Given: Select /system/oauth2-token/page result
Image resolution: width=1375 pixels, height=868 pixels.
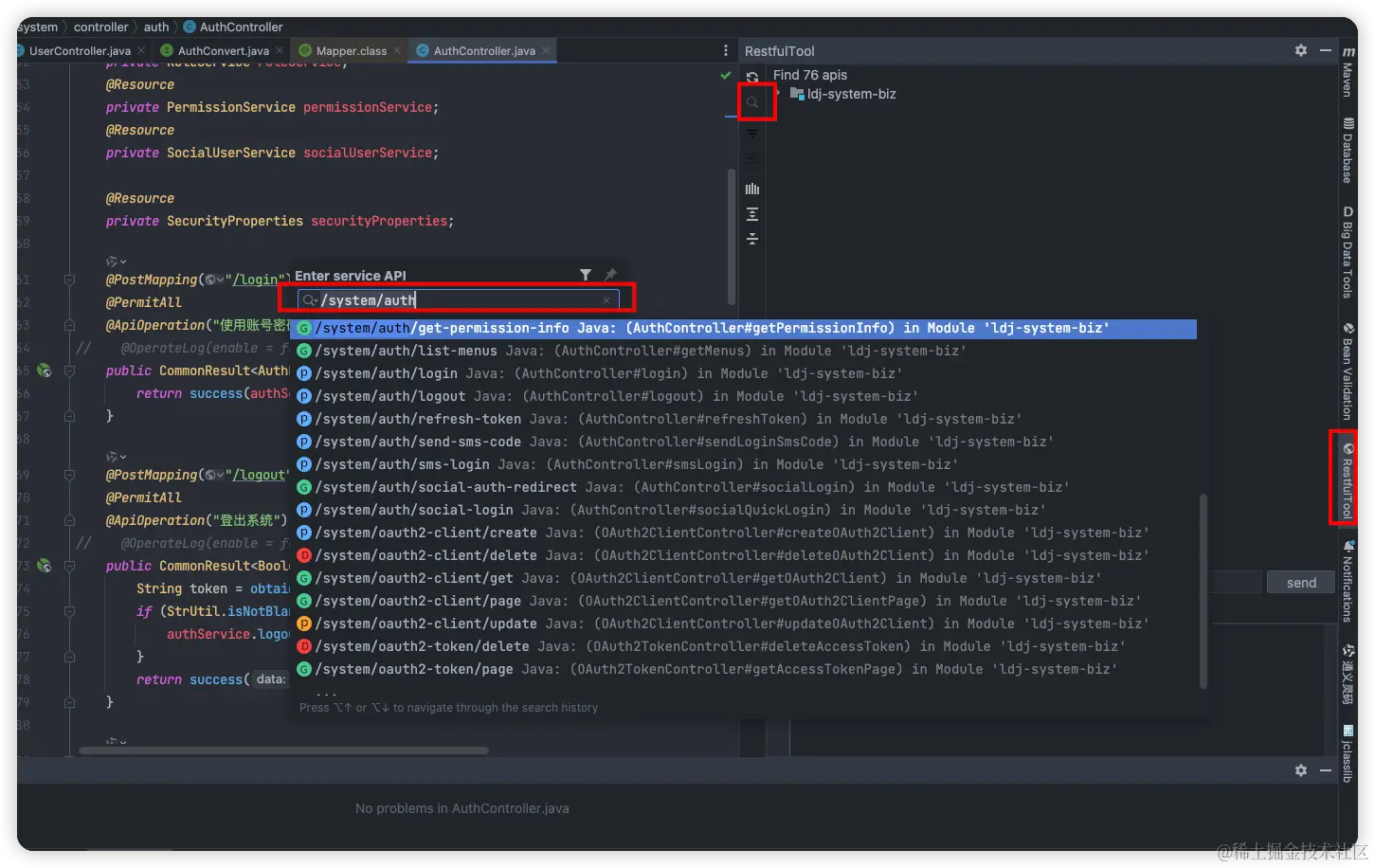Looking at the screenshot, I should point(743,669).
